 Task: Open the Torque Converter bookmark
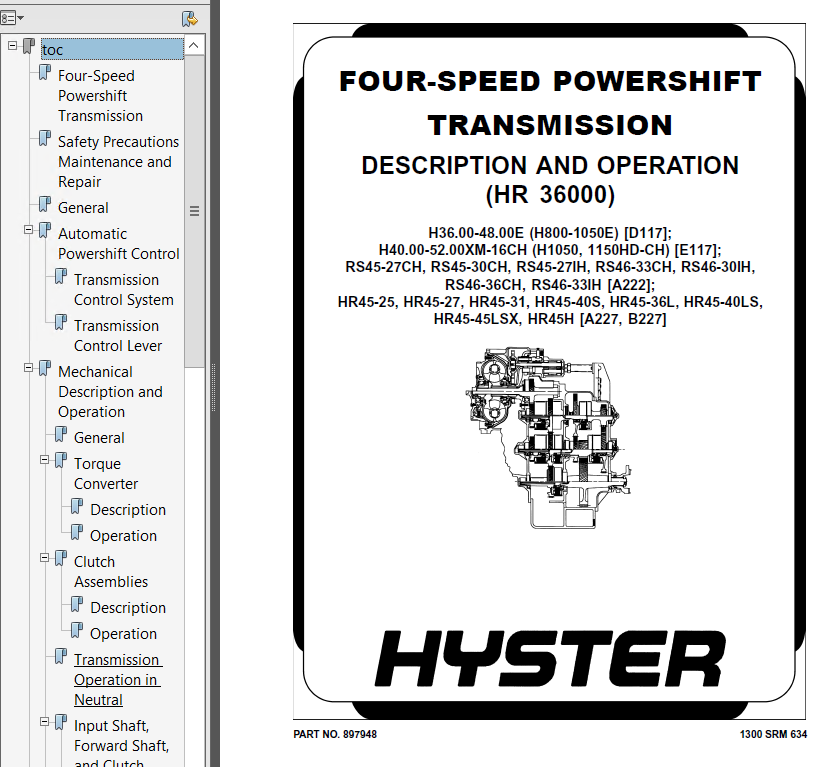(x=106, y=474)
